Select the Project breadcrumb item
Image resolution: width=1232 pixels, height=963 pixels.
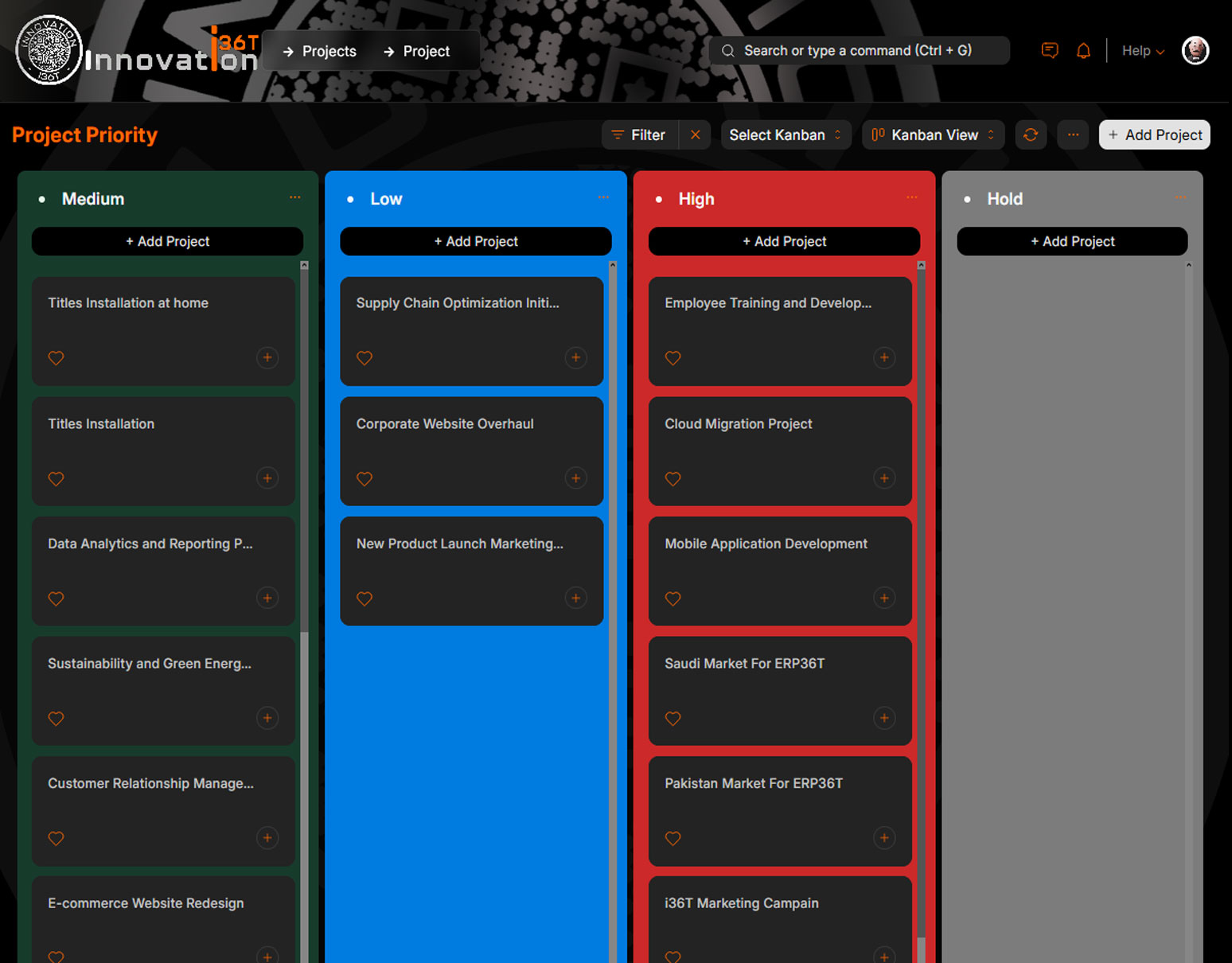click(417, 51)
